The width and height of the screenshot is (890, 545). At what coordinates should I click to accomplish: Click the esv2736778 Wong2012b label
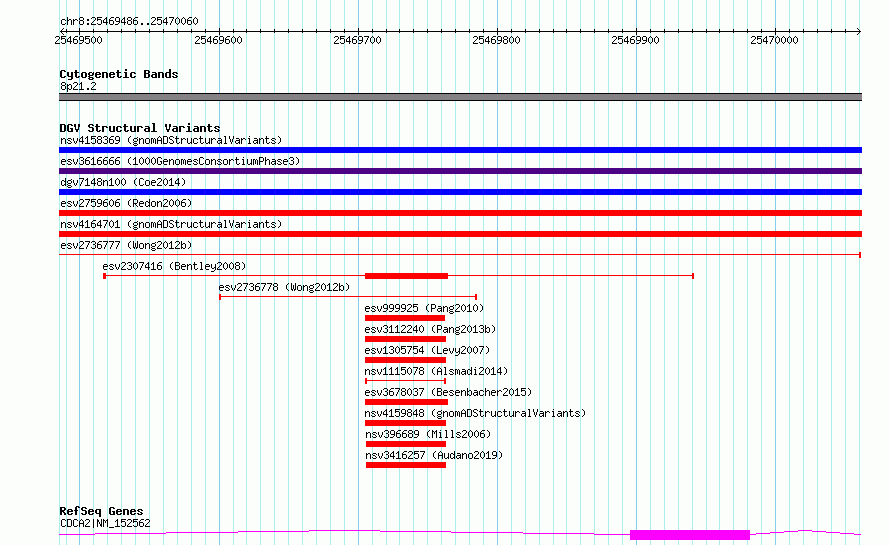tap(284, 287)
